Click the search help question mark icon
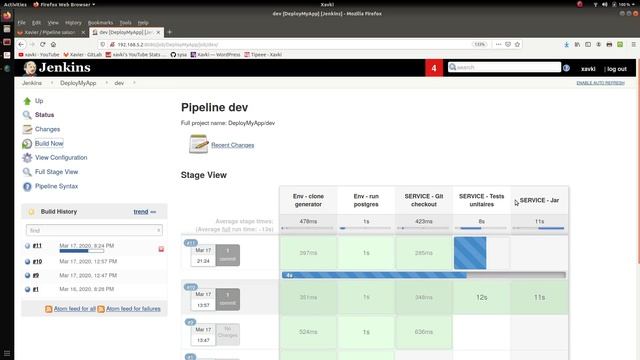Image resolution: width=640 pixels, height=360 pixels. pos(566,68)
